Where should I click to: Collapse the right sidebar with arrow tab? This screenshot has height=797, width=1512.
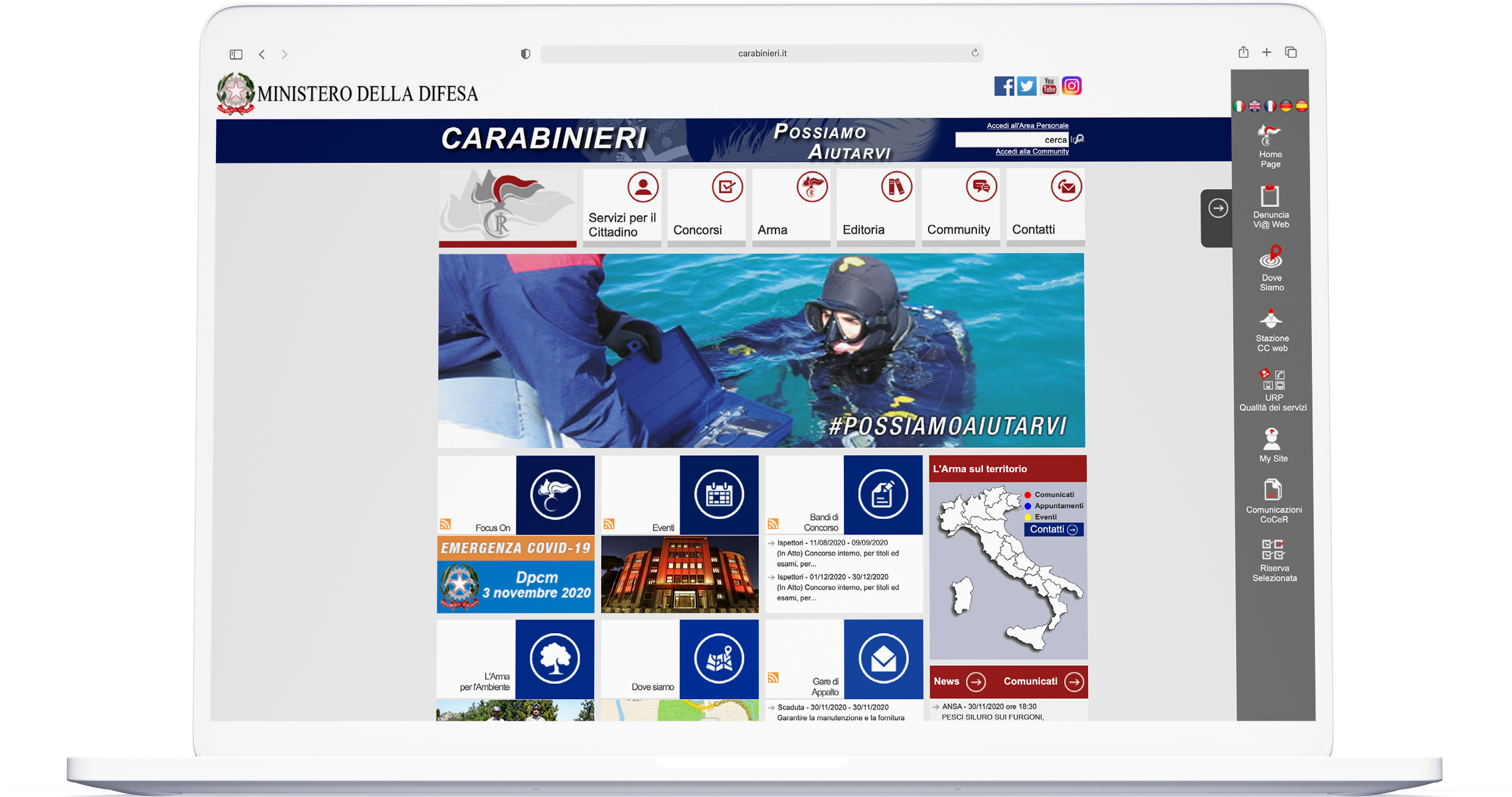1218,209
